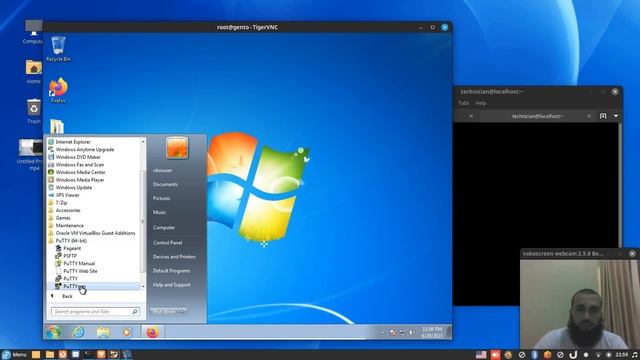Open the Shut down options arrow
Viewport: 640px width, 360px height.
(182, 311)
